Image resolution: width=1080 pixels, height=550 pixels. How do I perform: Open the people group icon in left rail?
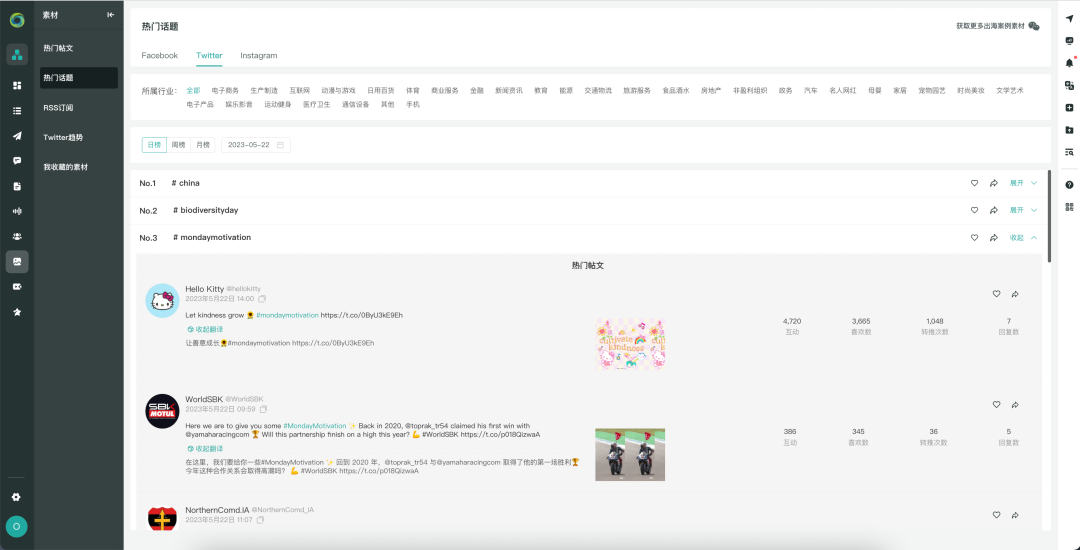[x=17, y=236]
